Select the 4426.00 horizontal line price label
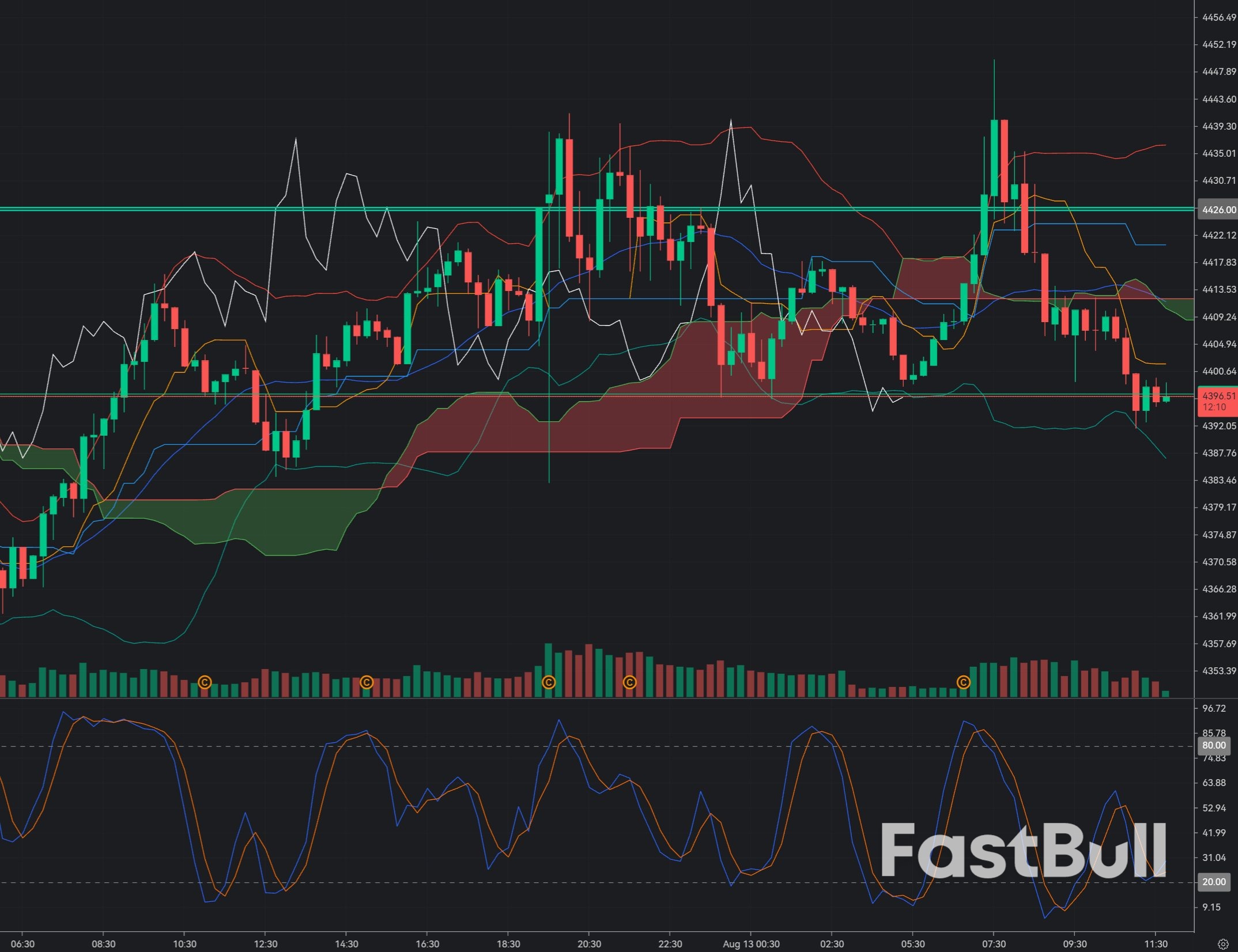 point(1218,210)
